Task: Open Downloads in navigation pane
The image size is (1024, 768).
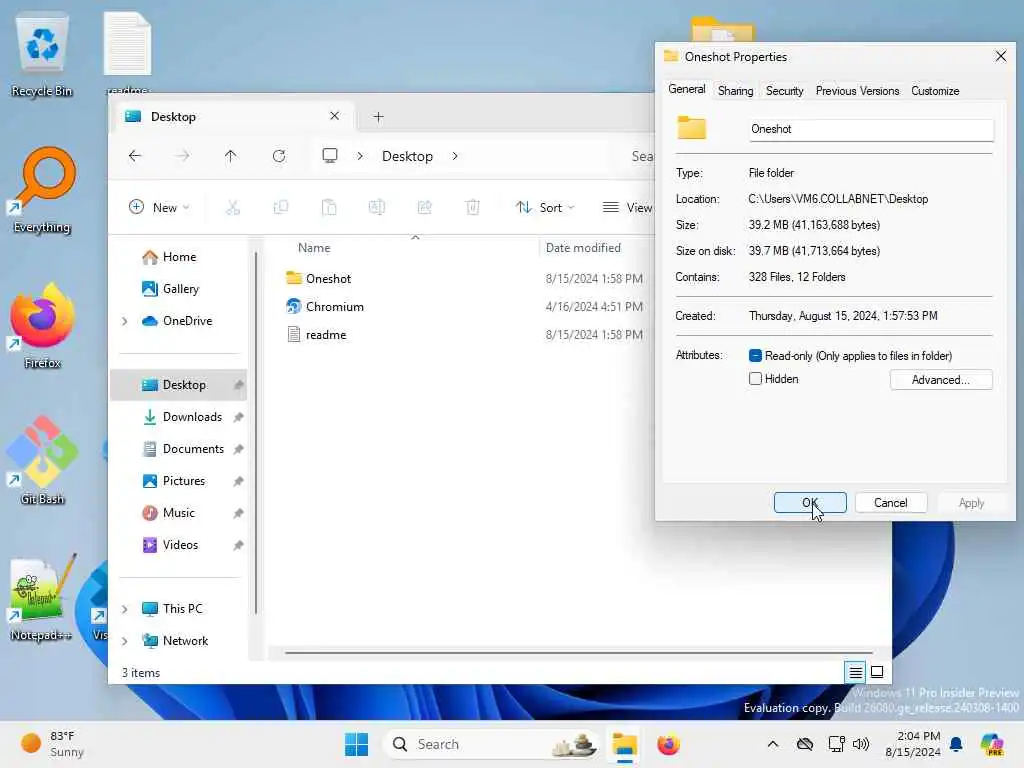Action: [x=192, y=417]
